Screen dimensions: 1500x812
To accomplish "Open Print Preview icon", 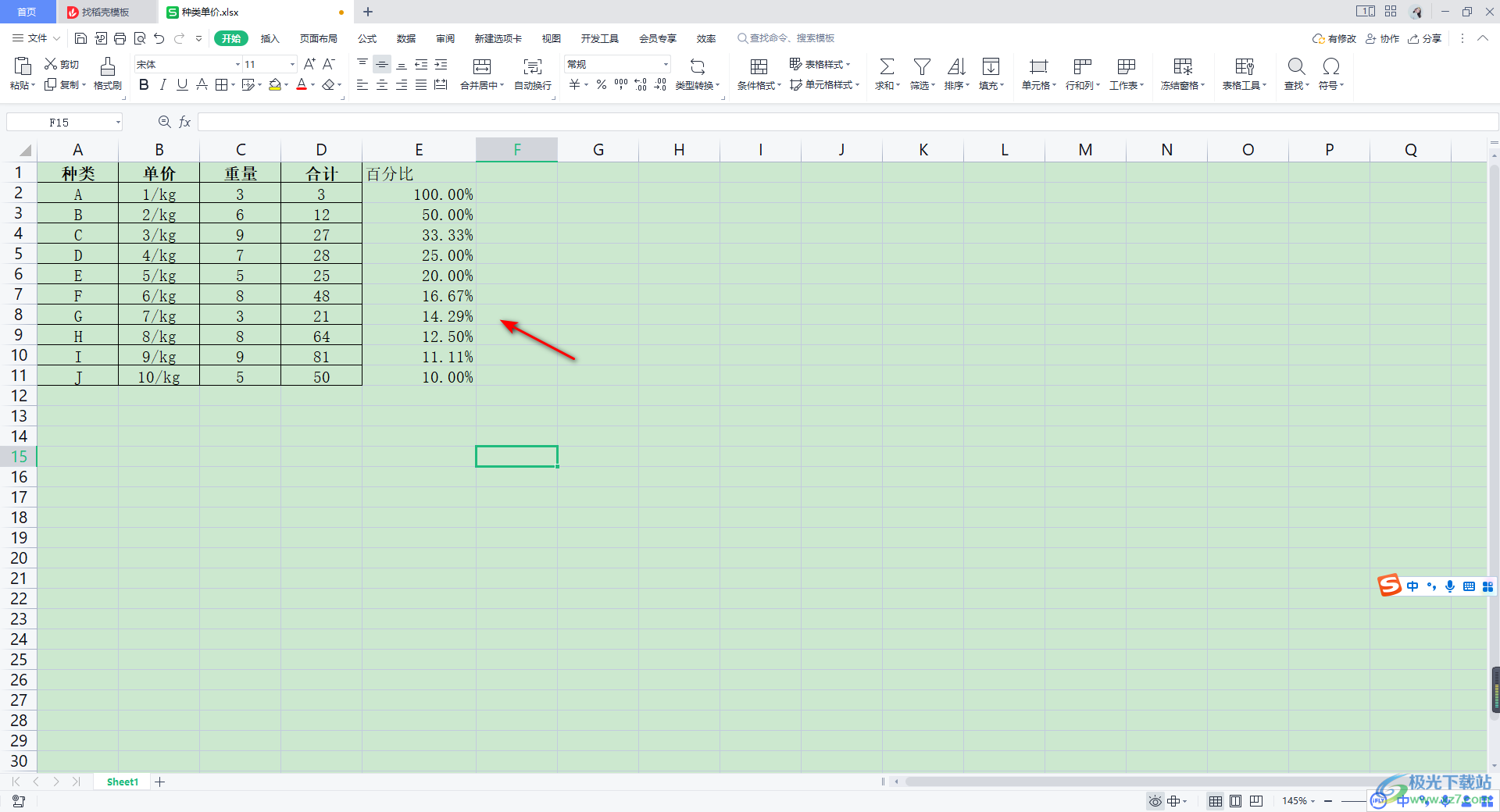I will (140, 38).
